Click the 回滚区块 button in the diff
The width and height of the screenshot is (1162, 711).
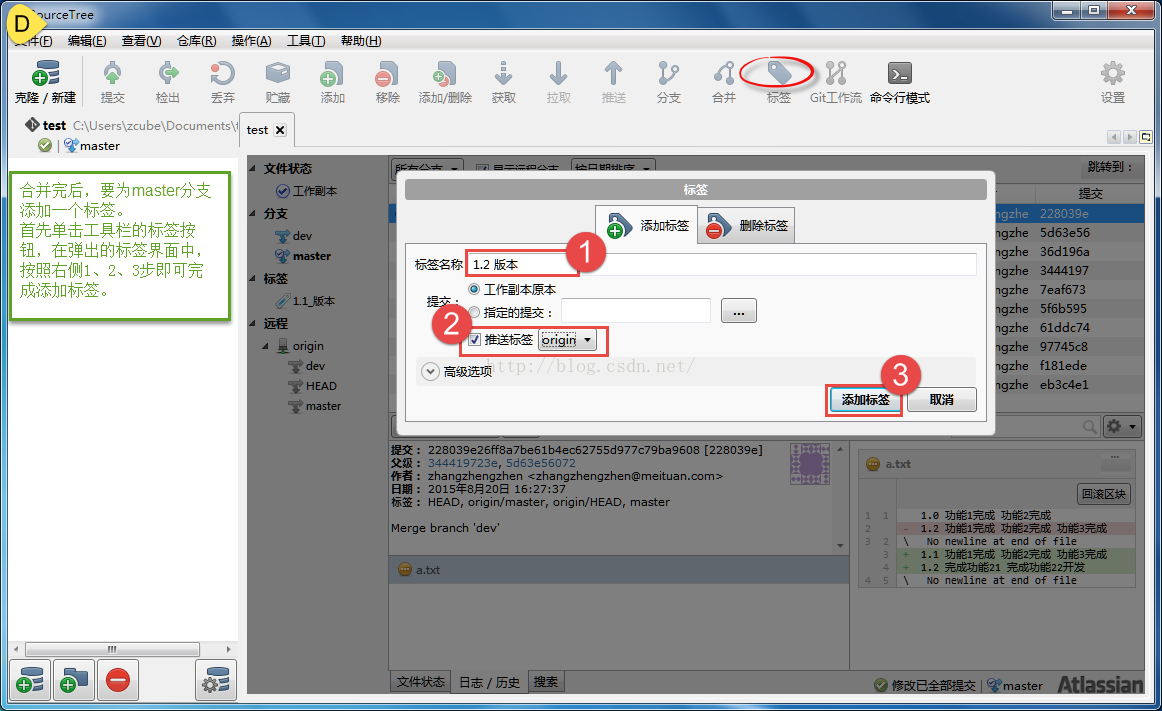pos(1103,494)
